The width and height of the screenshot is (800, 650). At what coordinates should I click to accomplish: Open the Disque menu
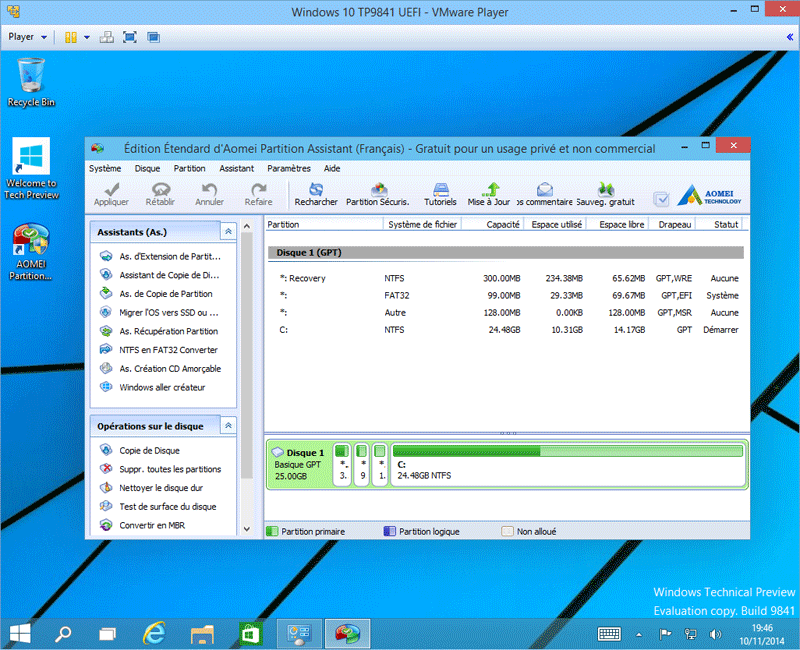click(x=147, y=168)
